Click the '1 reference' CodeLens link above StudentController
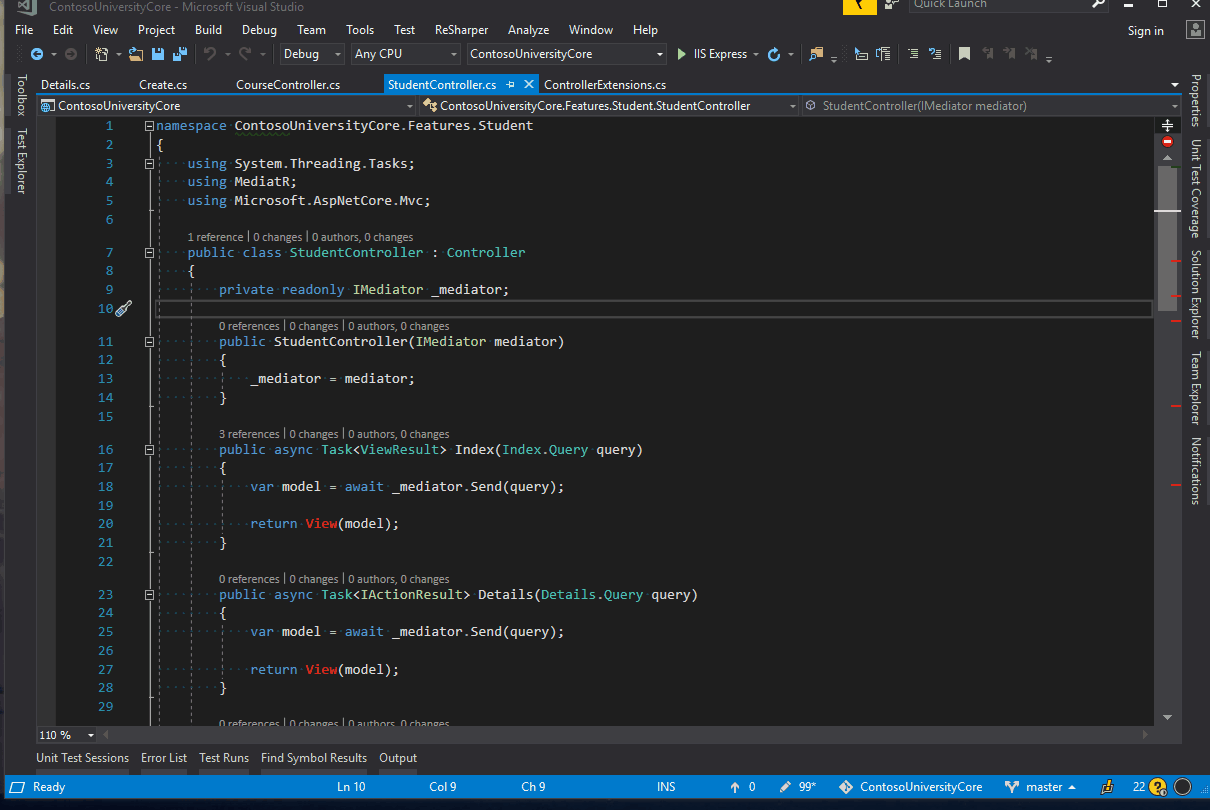This screenshot has width=1210, height=810. point(215,237)
